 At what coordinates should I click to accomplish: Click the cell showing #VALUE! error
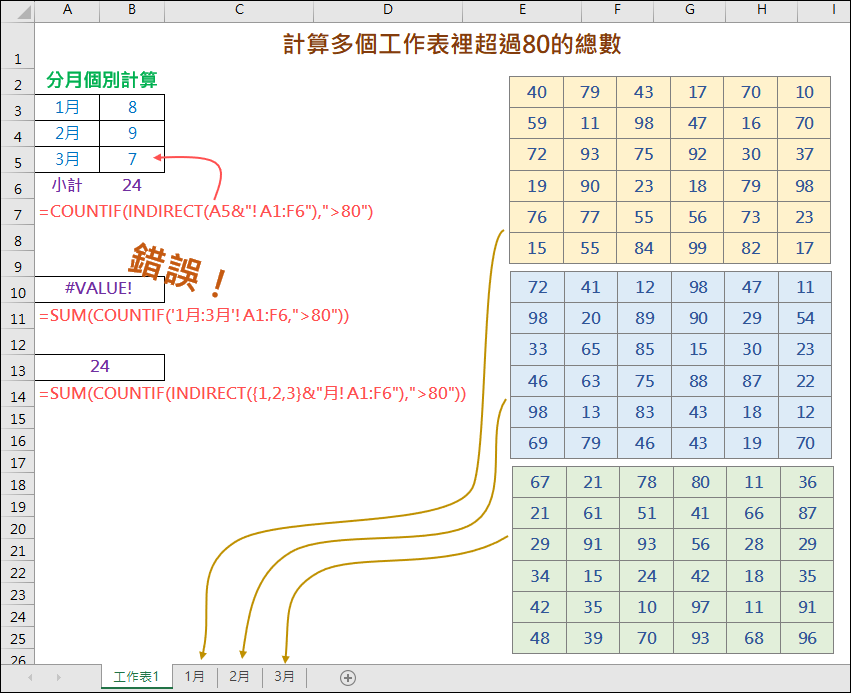click(100, 290)
